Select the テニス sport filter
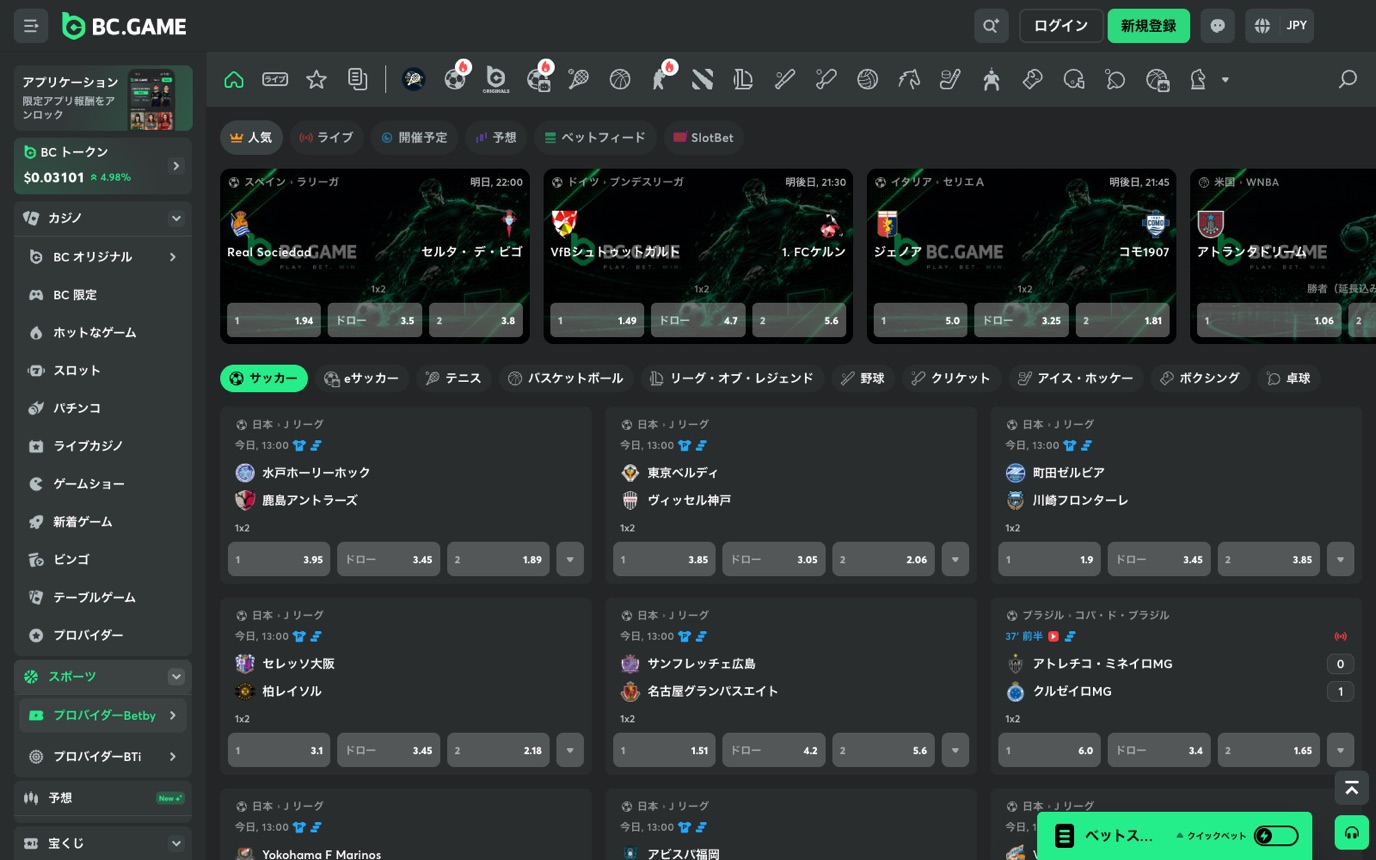The width and height of the screenshot is (1376, 860). 453,378
